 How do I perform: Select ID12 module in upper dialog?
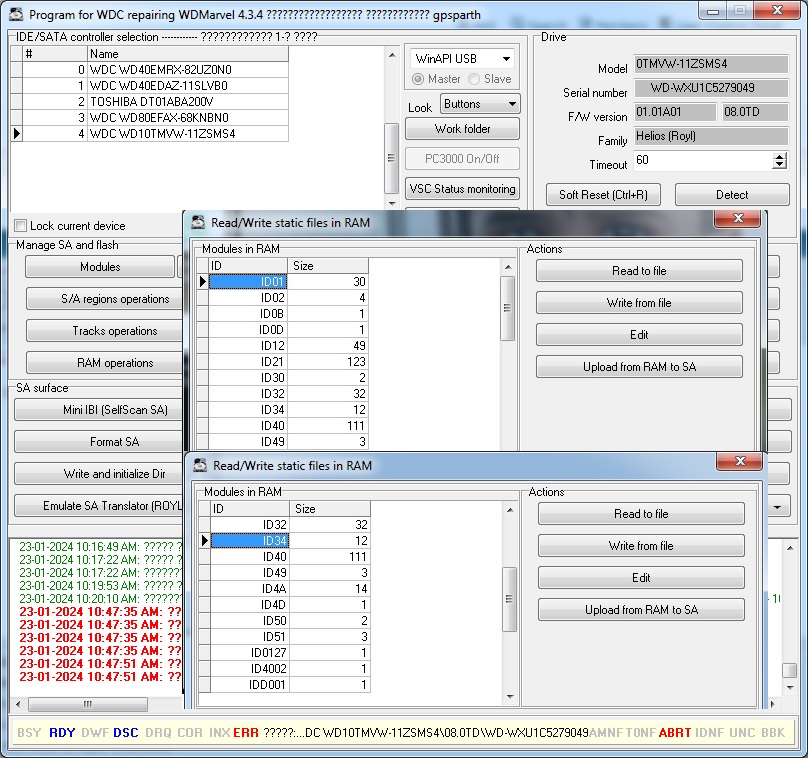(282, 345)
